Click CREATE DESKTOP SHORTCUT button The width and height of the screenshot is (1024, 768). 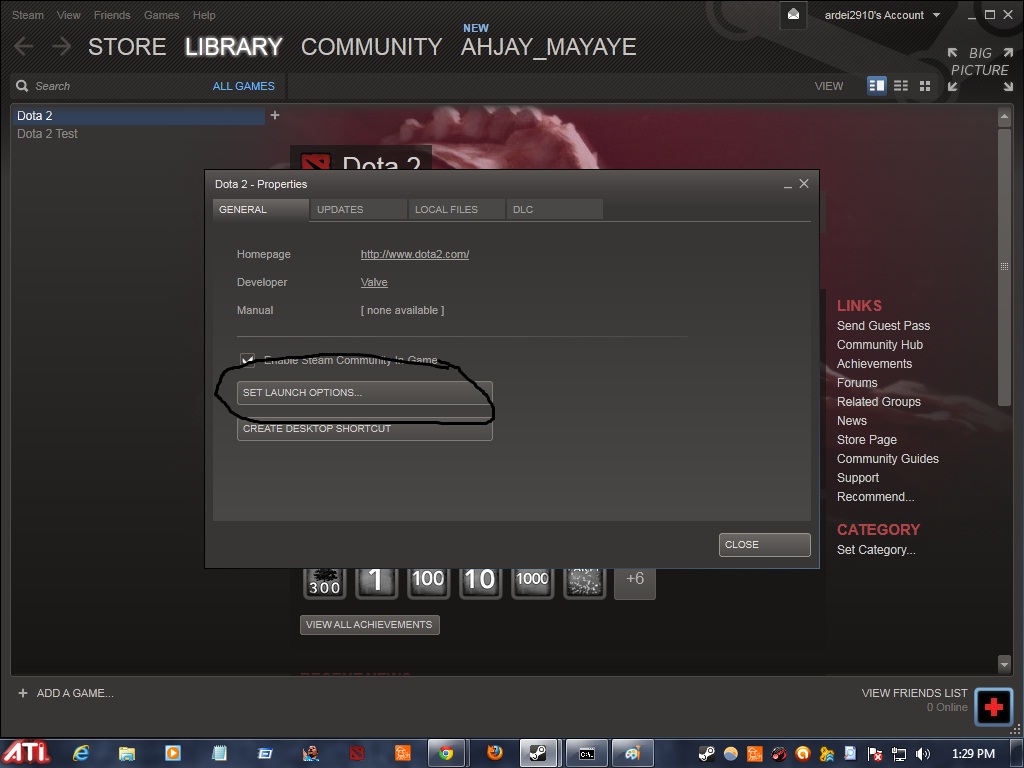click(x=364, y=429)
